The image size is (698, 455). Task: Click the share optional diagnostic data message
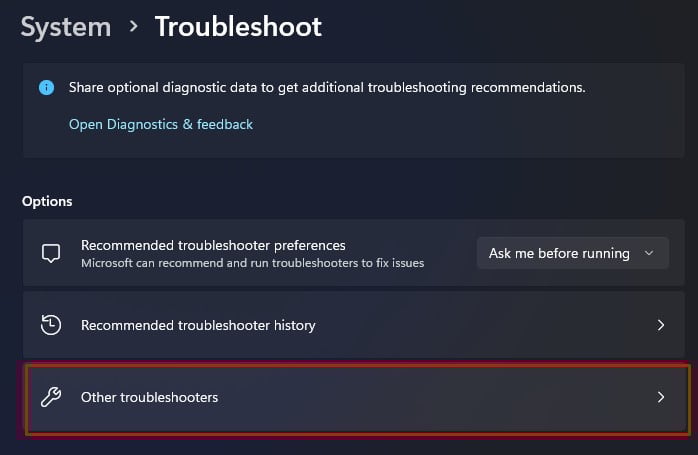coord(327,88)
